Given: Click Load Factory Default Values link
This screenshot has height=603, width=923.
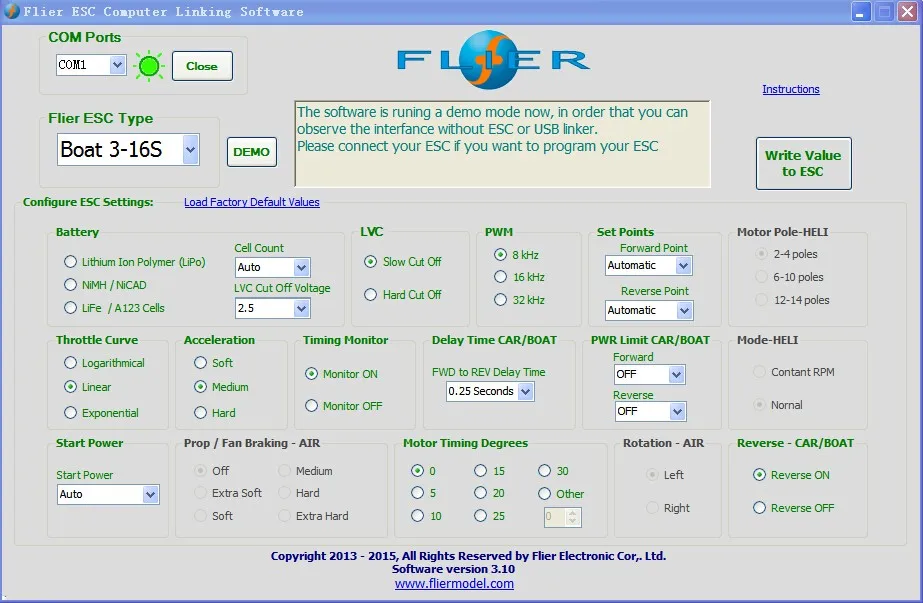Looking at the screenshot, I should pos(252,202).
